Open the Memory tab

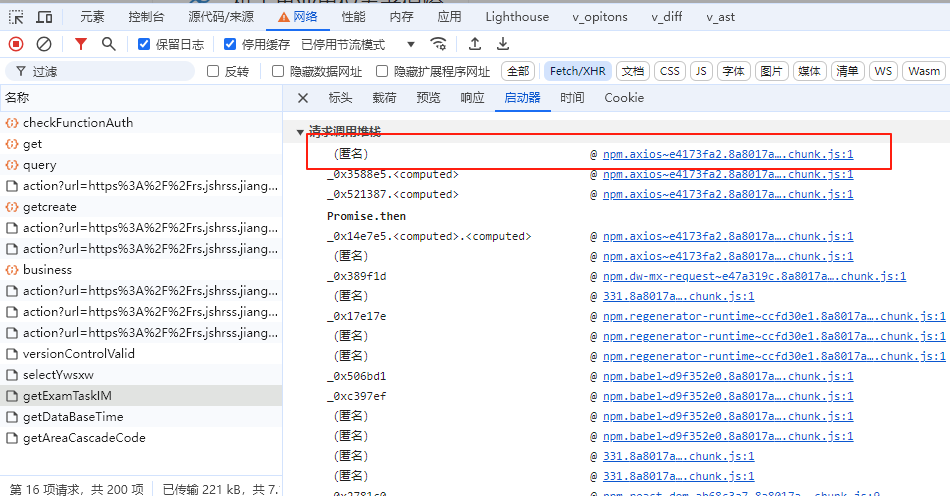click(x=401, y=17)
